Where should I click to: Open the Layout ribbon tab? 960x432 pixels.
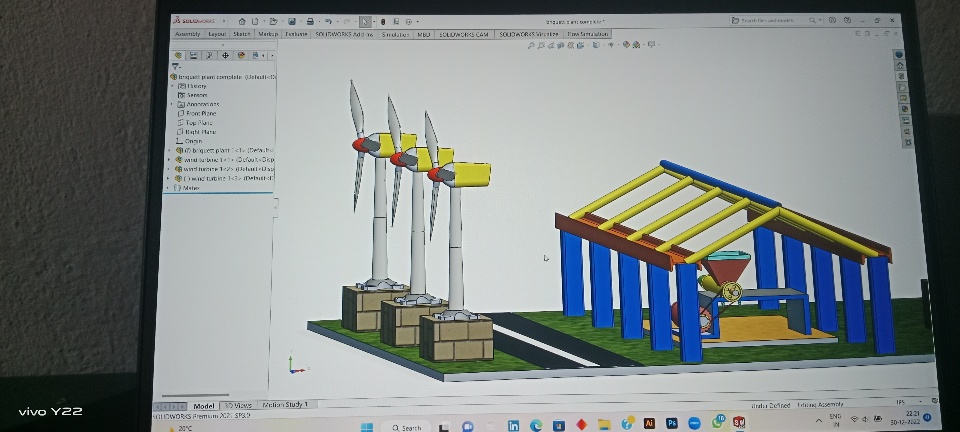click(x=217, y=34)
